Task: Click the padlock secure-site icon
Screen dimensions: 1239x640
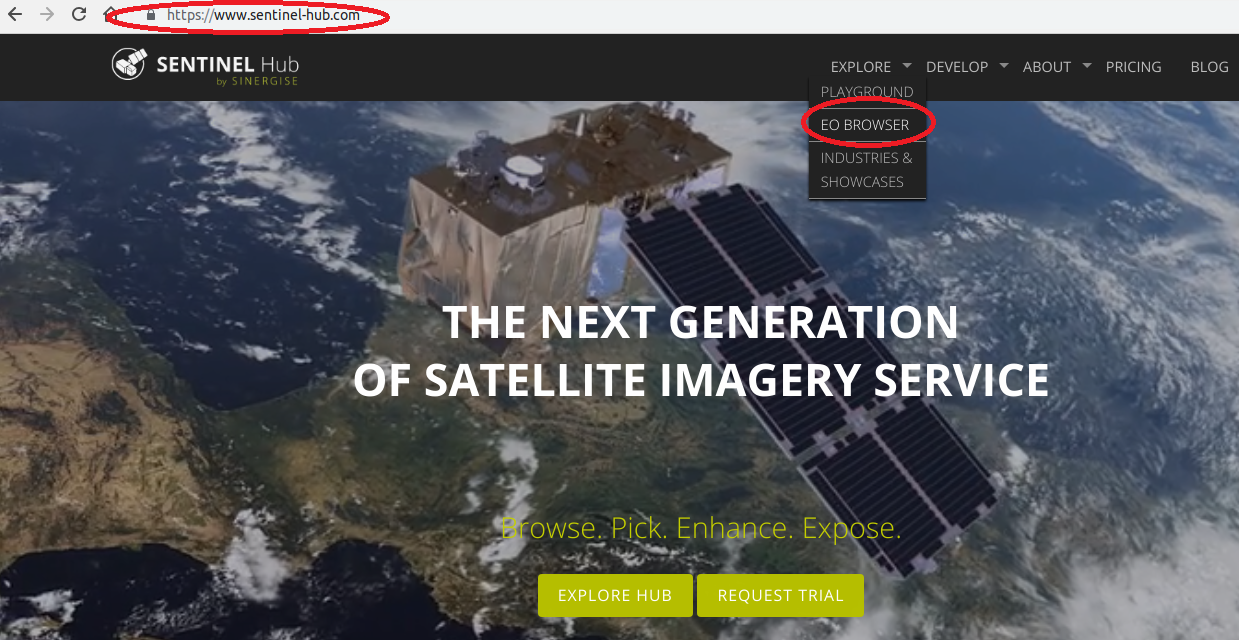Action: (151, 16)
